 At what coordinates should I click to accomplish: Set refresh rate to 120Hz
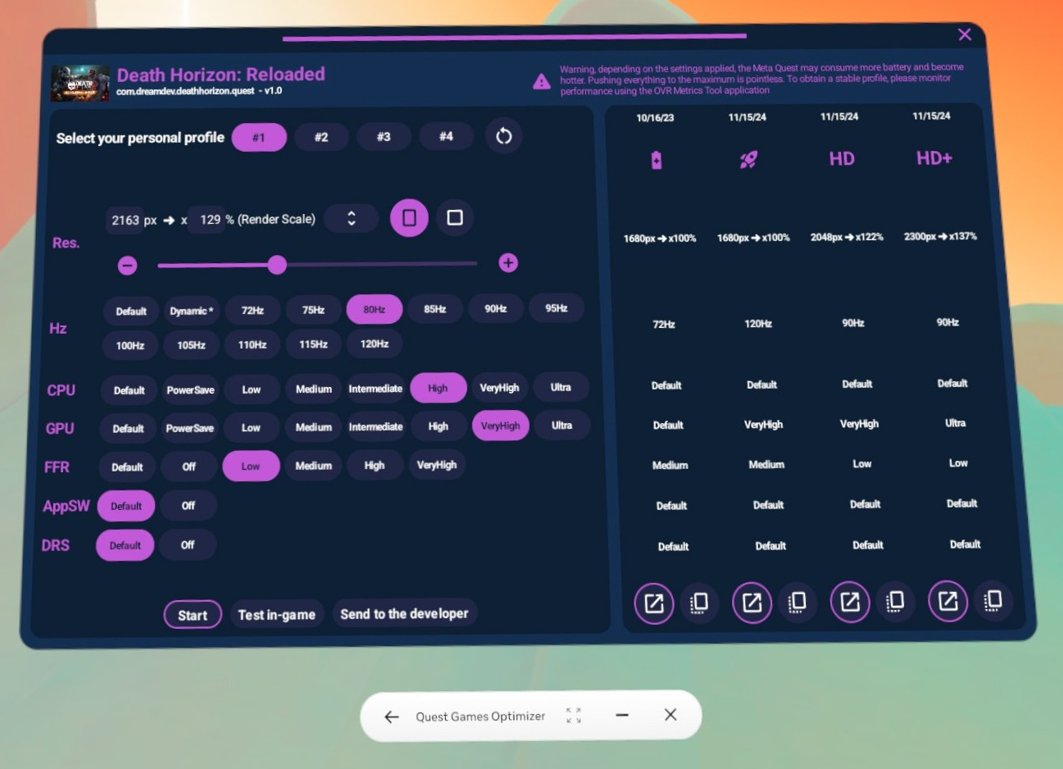374,344
